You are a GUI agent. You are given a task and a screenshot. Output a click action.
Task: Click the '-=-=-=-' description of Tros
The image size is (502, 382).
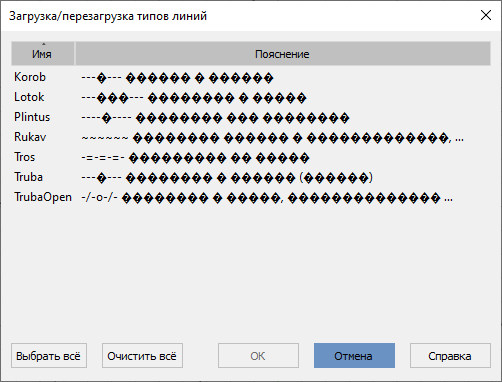195,158
